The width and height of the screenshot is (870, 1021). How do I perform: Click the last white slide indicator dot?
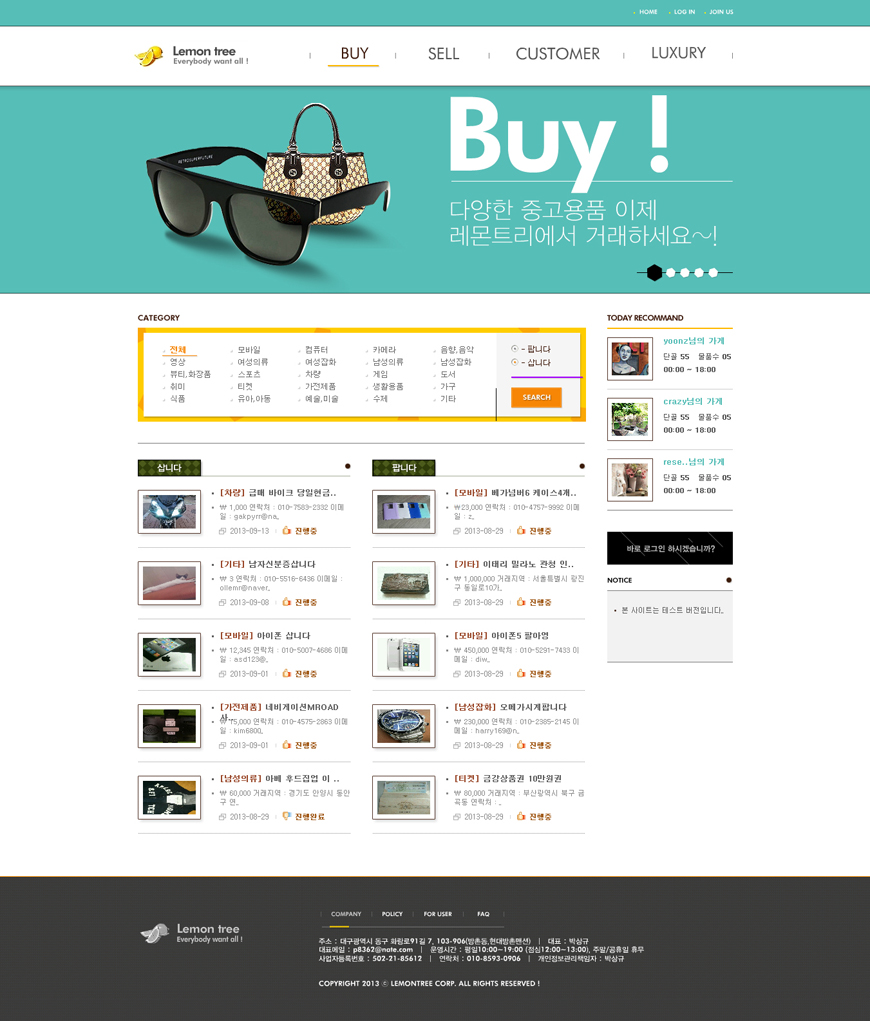tap(713, 273)
